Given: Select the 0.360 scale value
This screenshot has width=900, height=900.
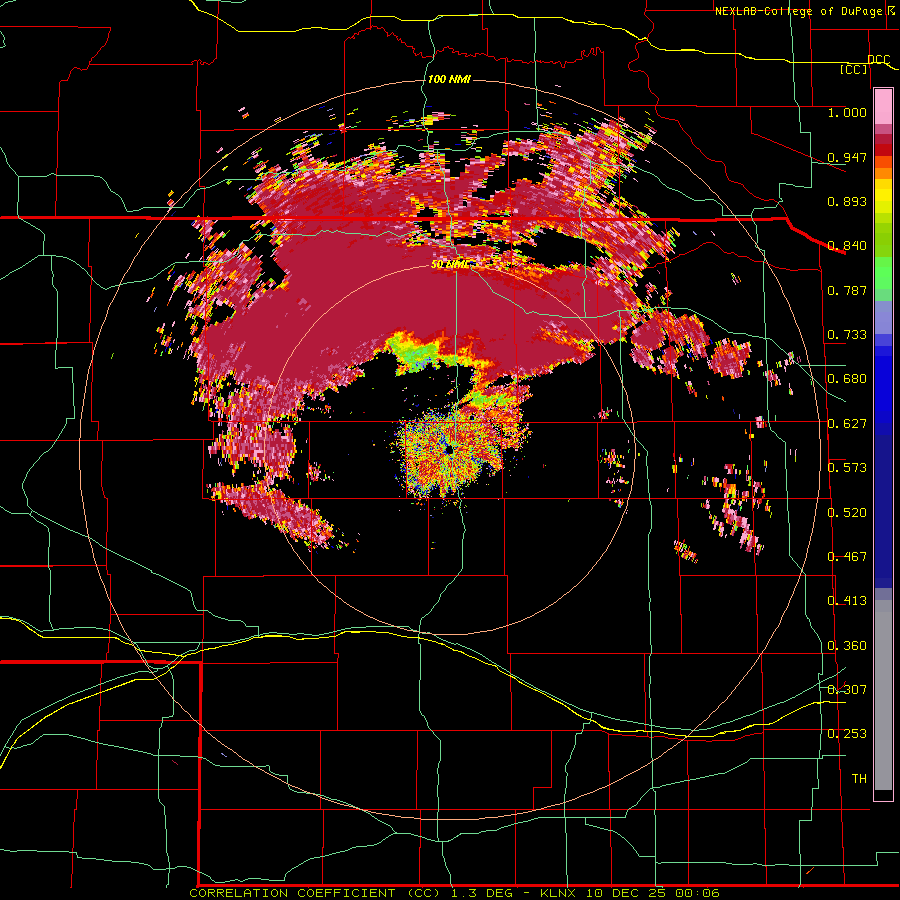Looking at the screenshot, I should click(x=847, y=646).
